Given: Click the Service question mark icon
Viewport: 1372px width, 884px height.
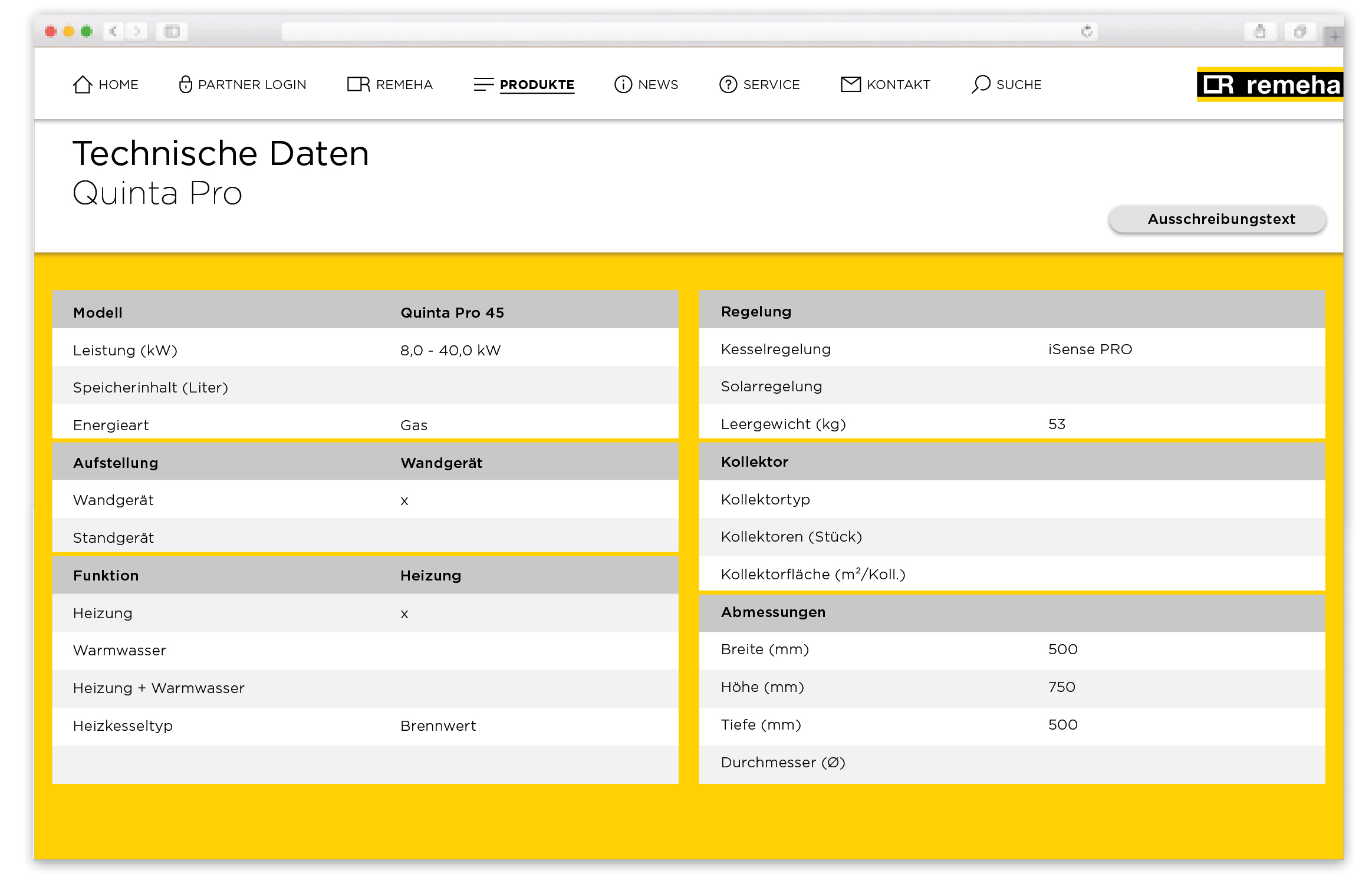Looking at the screenshot, I should coord(728,84).
